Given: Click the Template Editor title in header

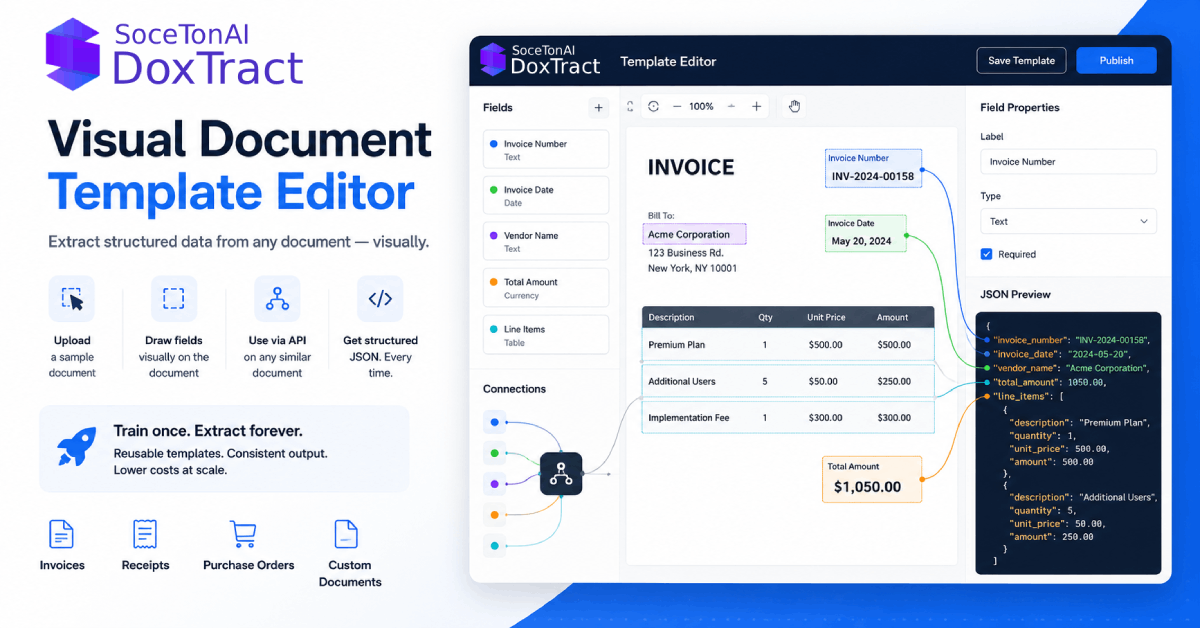Looking at the screenshot, I should tap(668, 61).
